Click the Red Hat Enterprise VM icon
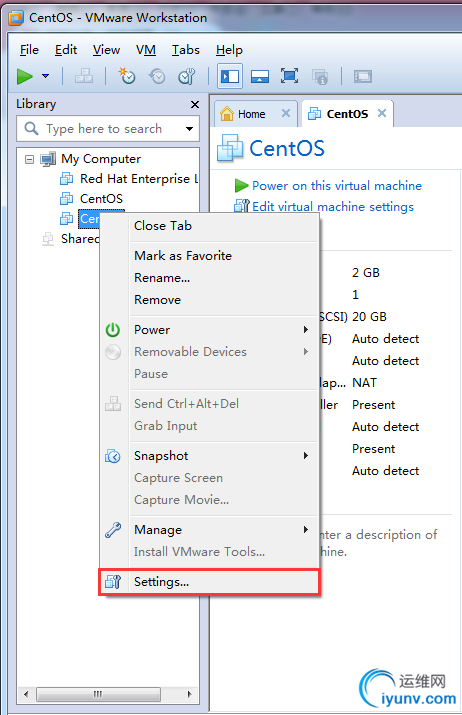The width and height of the screenshot is (462, 715). (67, 179)
